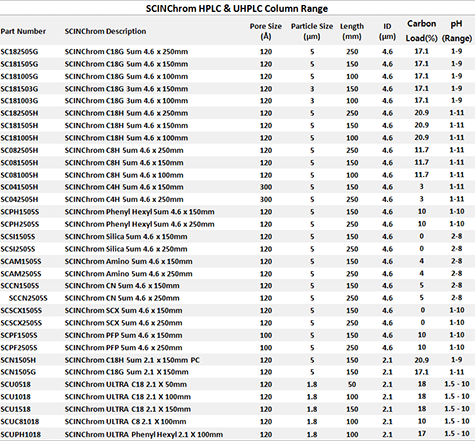Select part number SCSCX1505S
This screenshot has height=441, width=475.
click(x=21, y=310)
